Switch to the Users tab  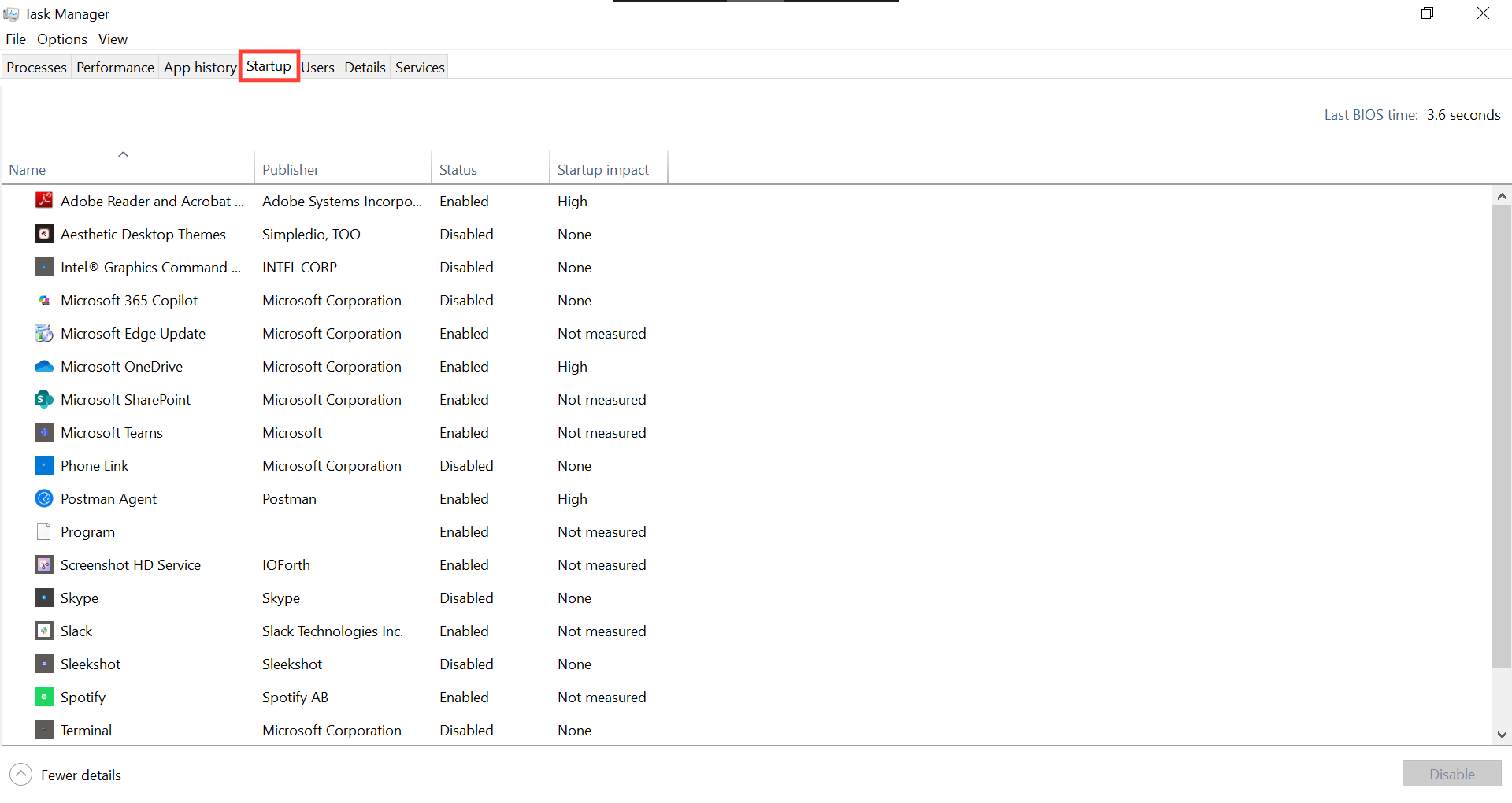tap(317, 68)
